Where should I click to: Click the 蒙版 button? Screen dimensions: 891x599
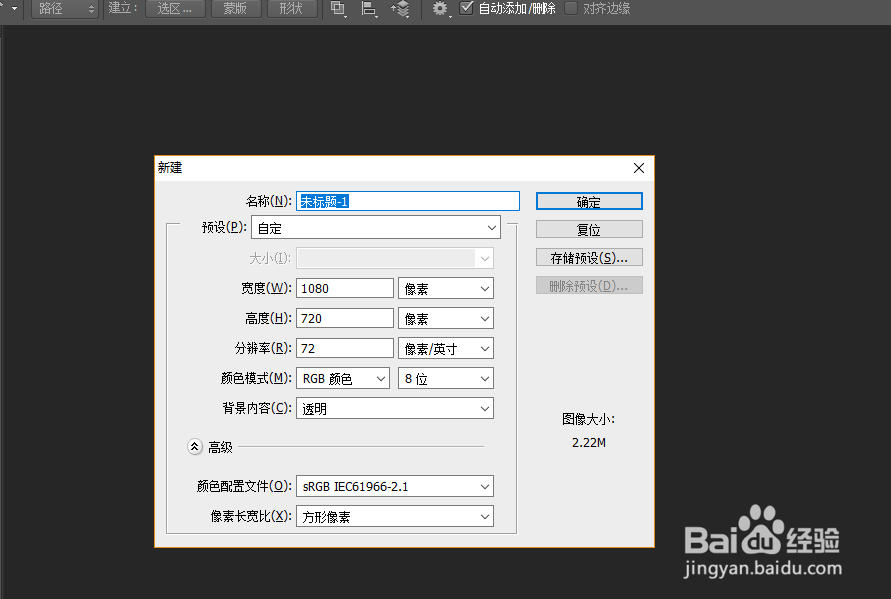tap(236, 9)
